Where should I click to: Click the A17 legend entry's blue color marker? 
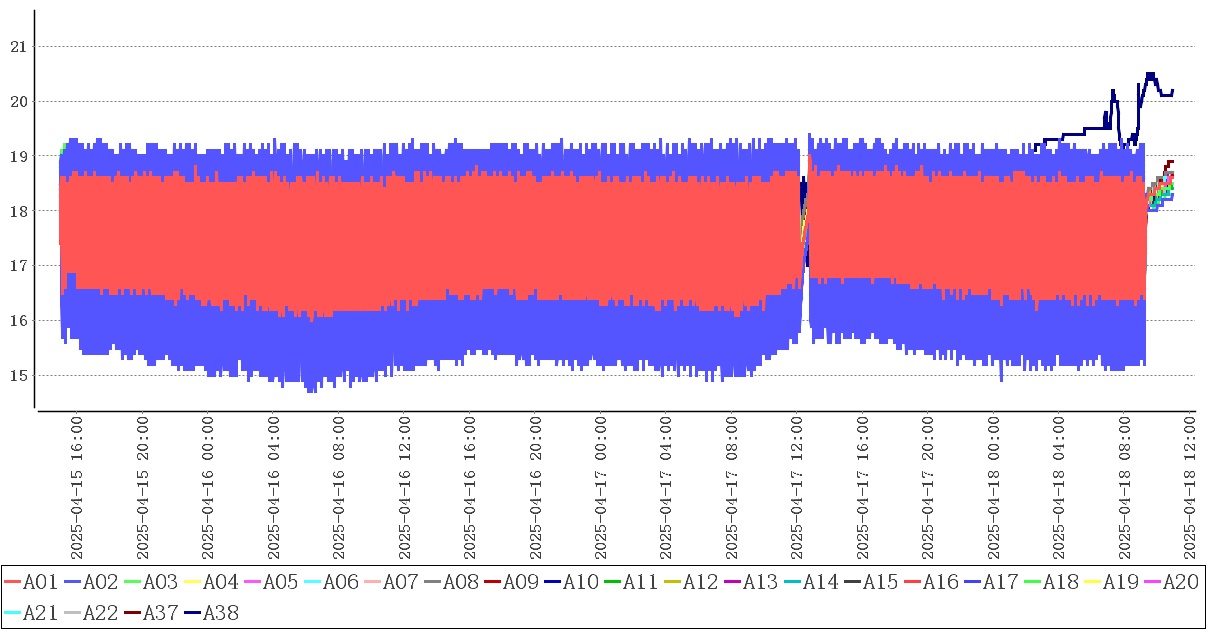tap(973, 582)
